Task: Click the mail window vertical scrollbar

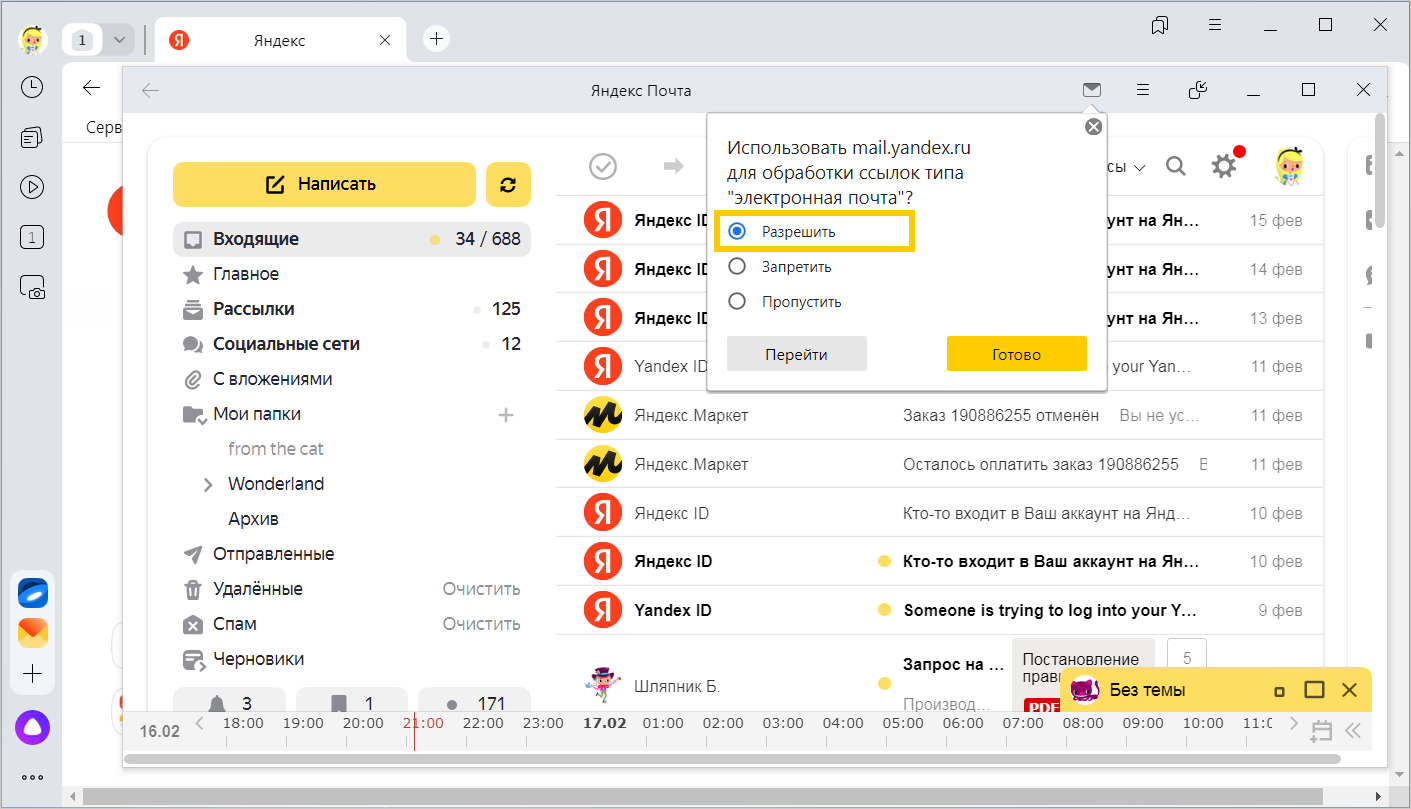Action: pos(1380,171)
